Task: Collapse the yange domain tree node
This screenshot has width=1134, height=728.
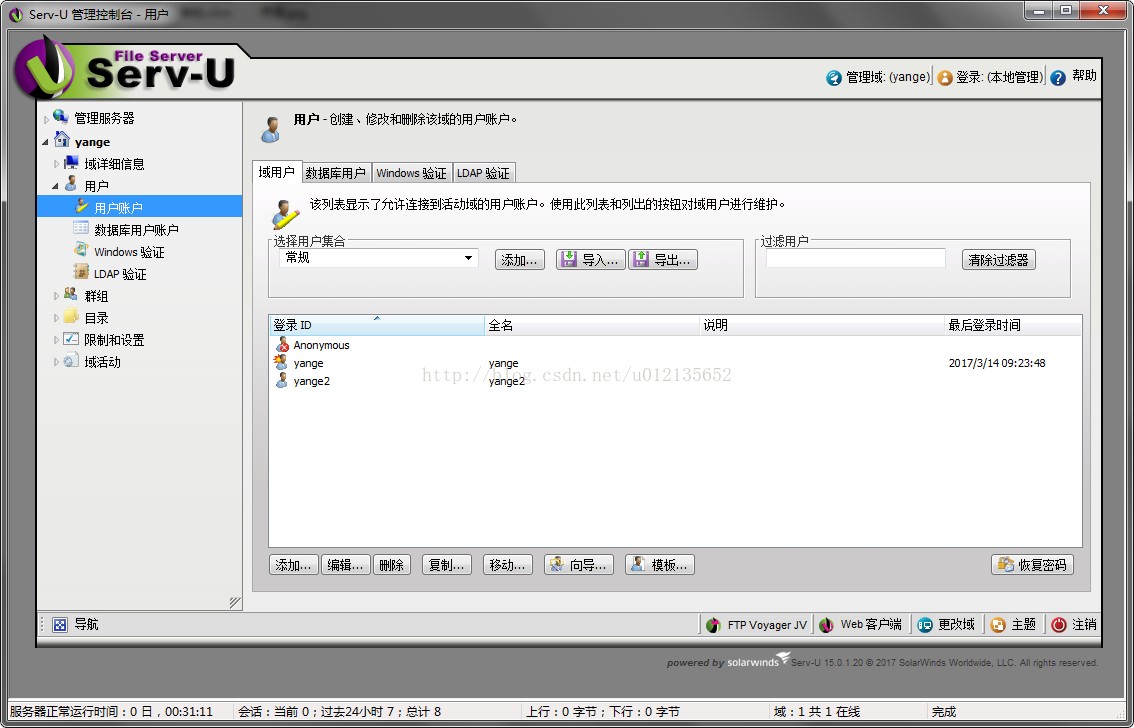Action: (47, 142)
